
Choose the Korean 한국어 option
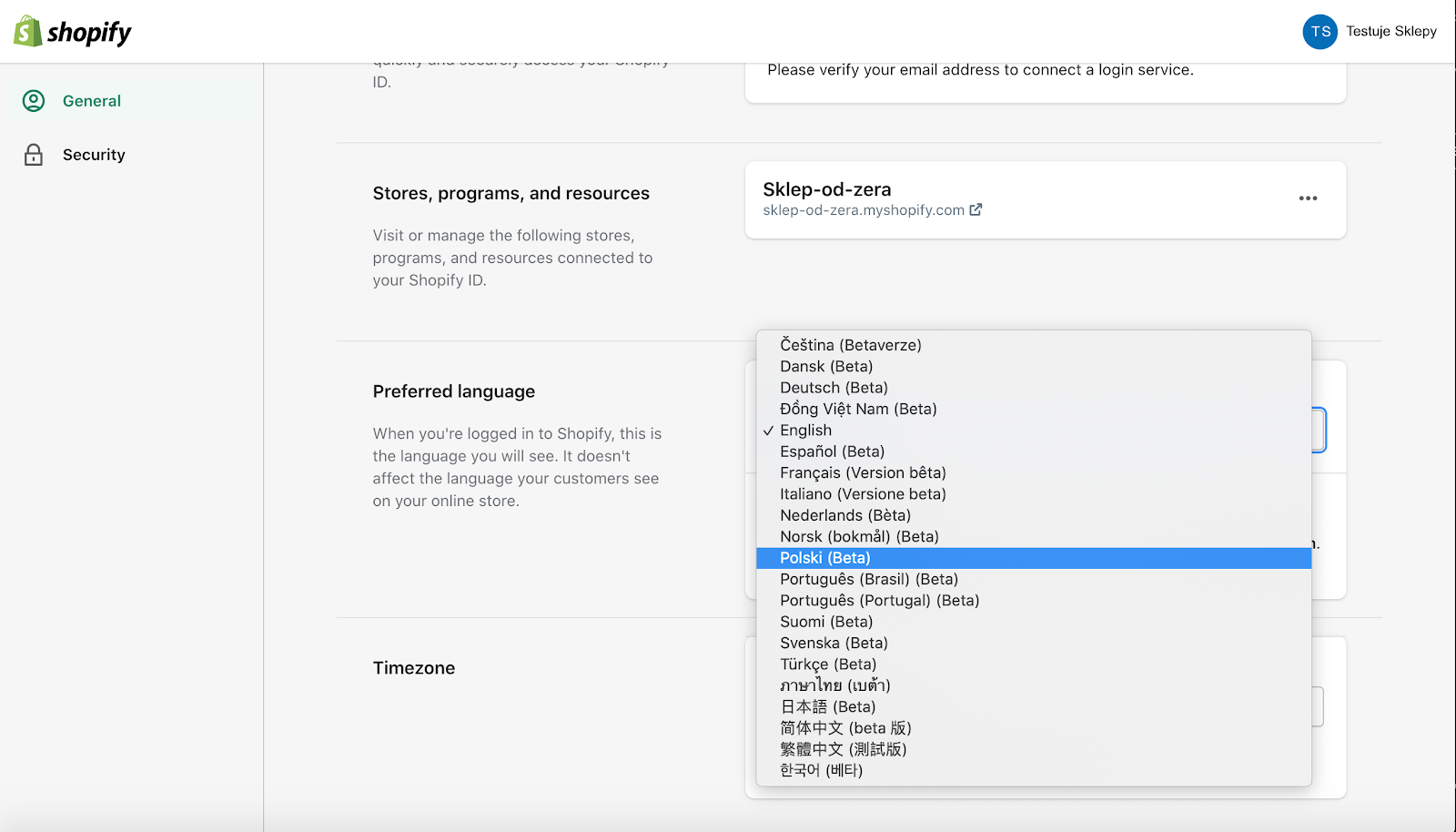[1034, 770]
